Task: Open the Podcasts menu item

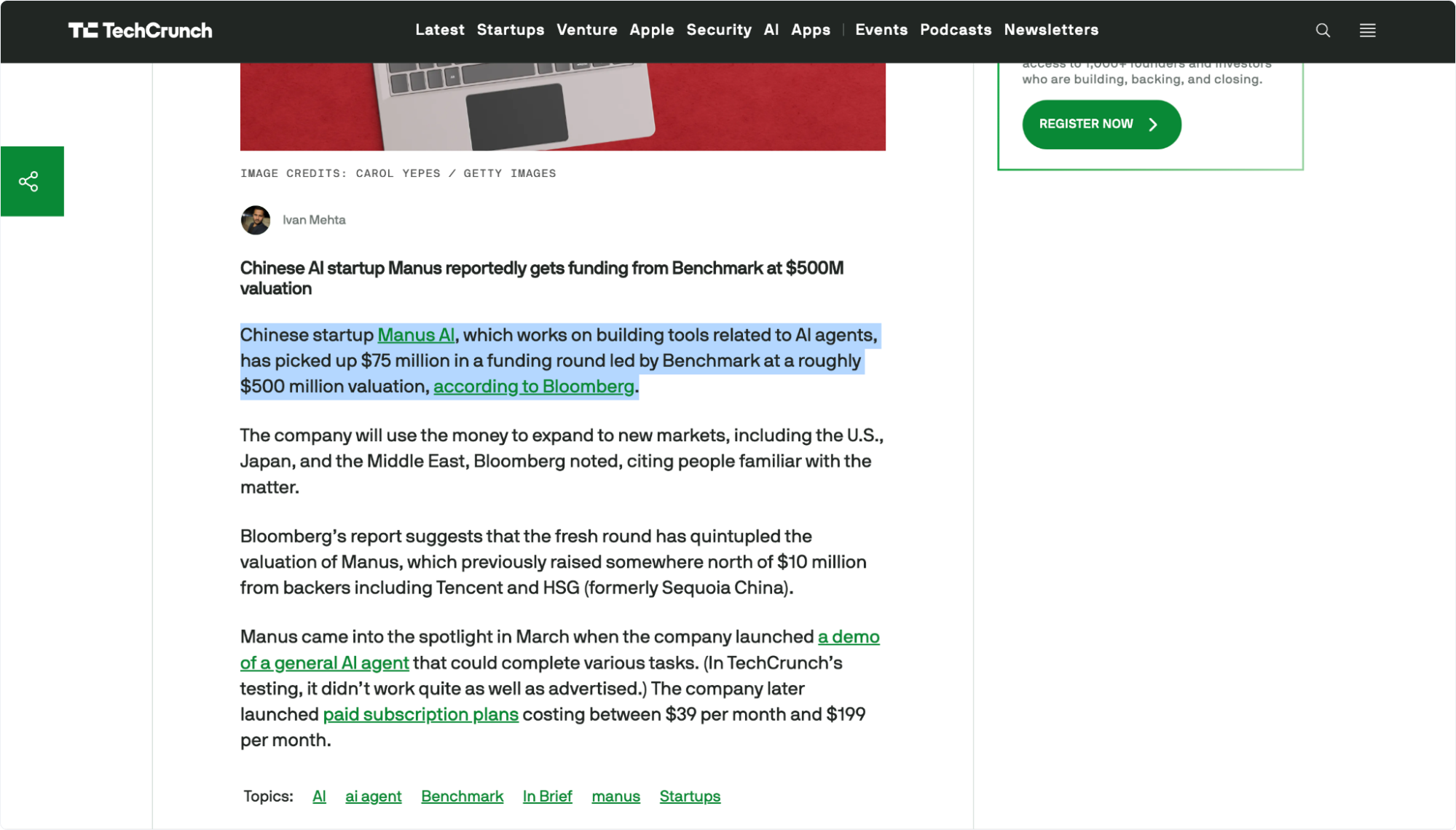Action: click(955, 30)
